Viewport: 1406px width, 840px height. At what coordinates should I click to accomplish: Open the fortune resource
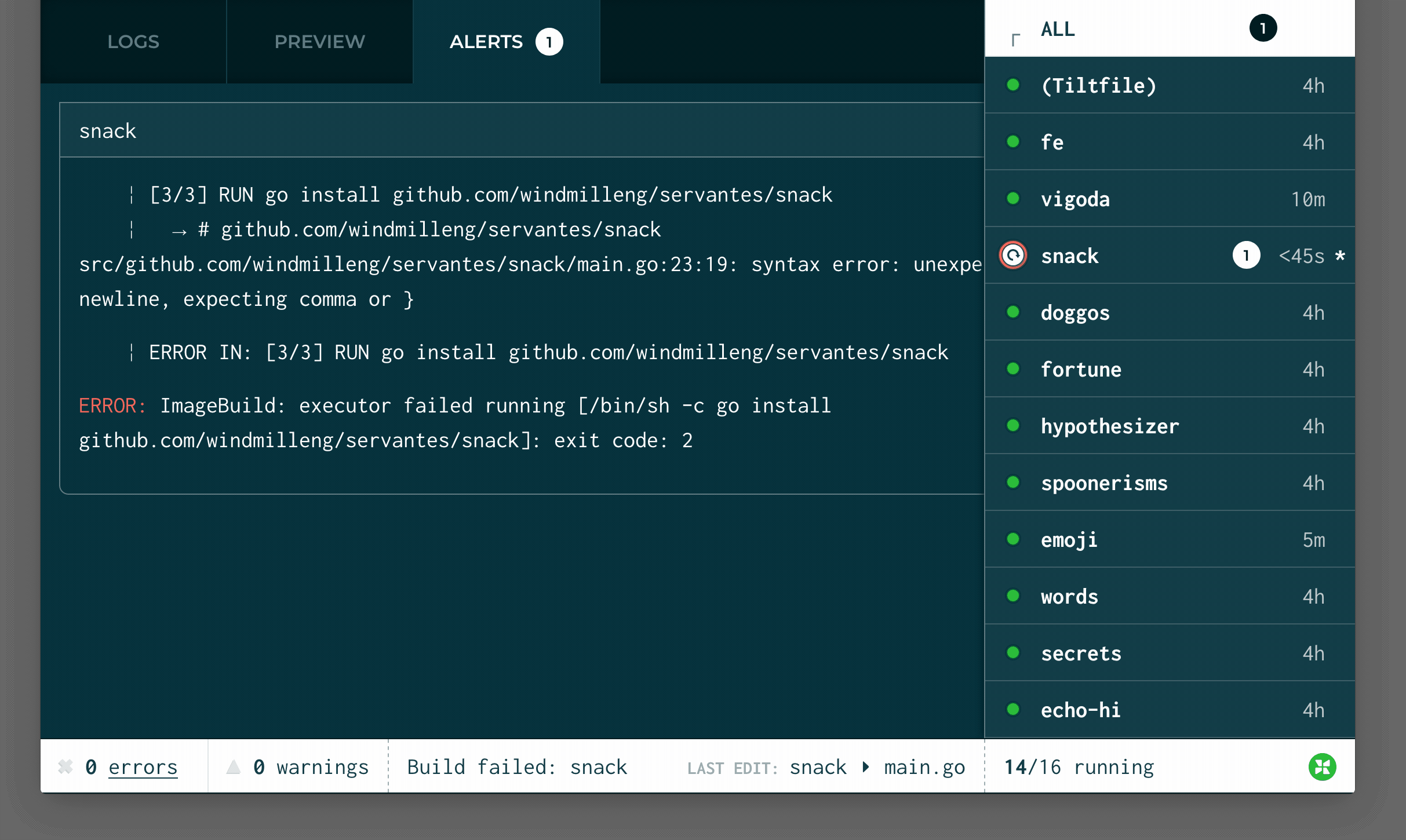click(x=1170, y=369)
